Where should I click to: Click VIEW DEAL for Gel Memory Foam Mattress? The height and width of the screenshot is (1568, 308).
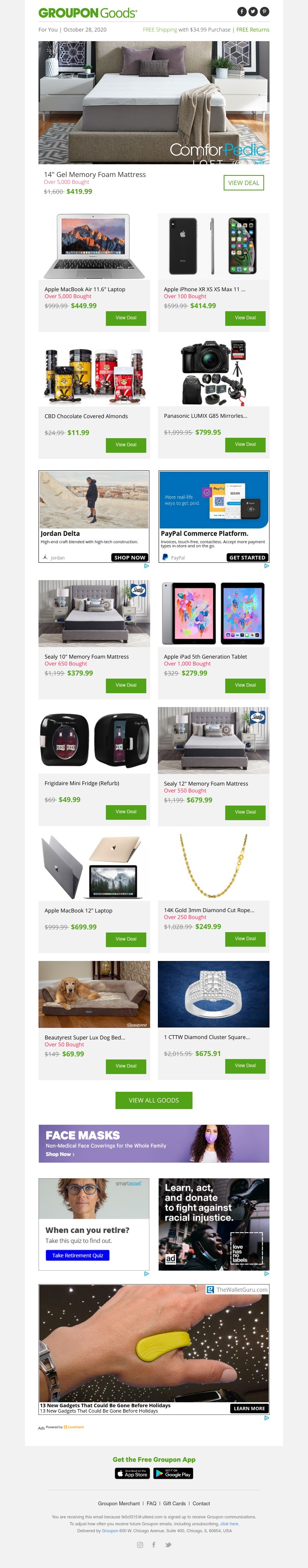coord(243,183)
